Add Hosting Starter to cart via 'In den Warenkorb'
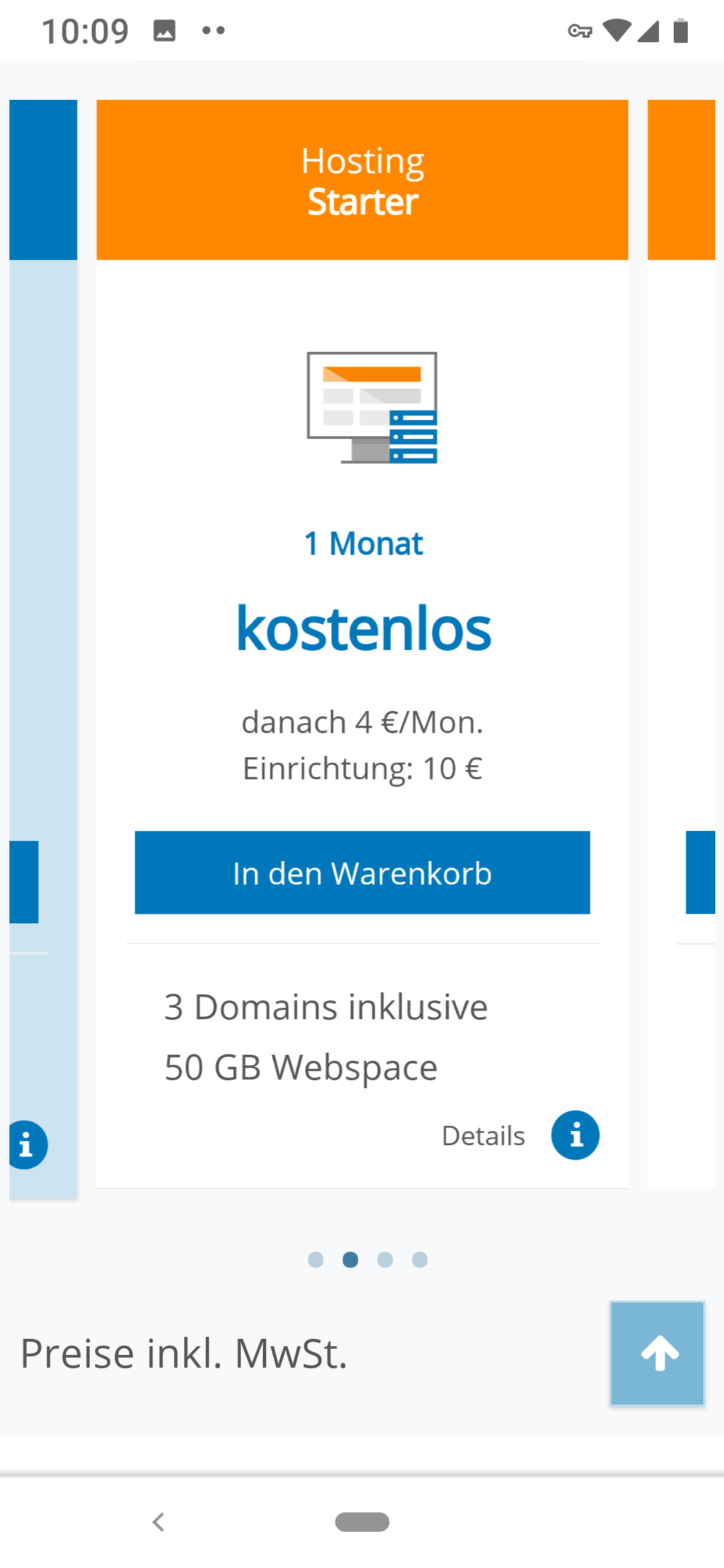 [362, 872]
